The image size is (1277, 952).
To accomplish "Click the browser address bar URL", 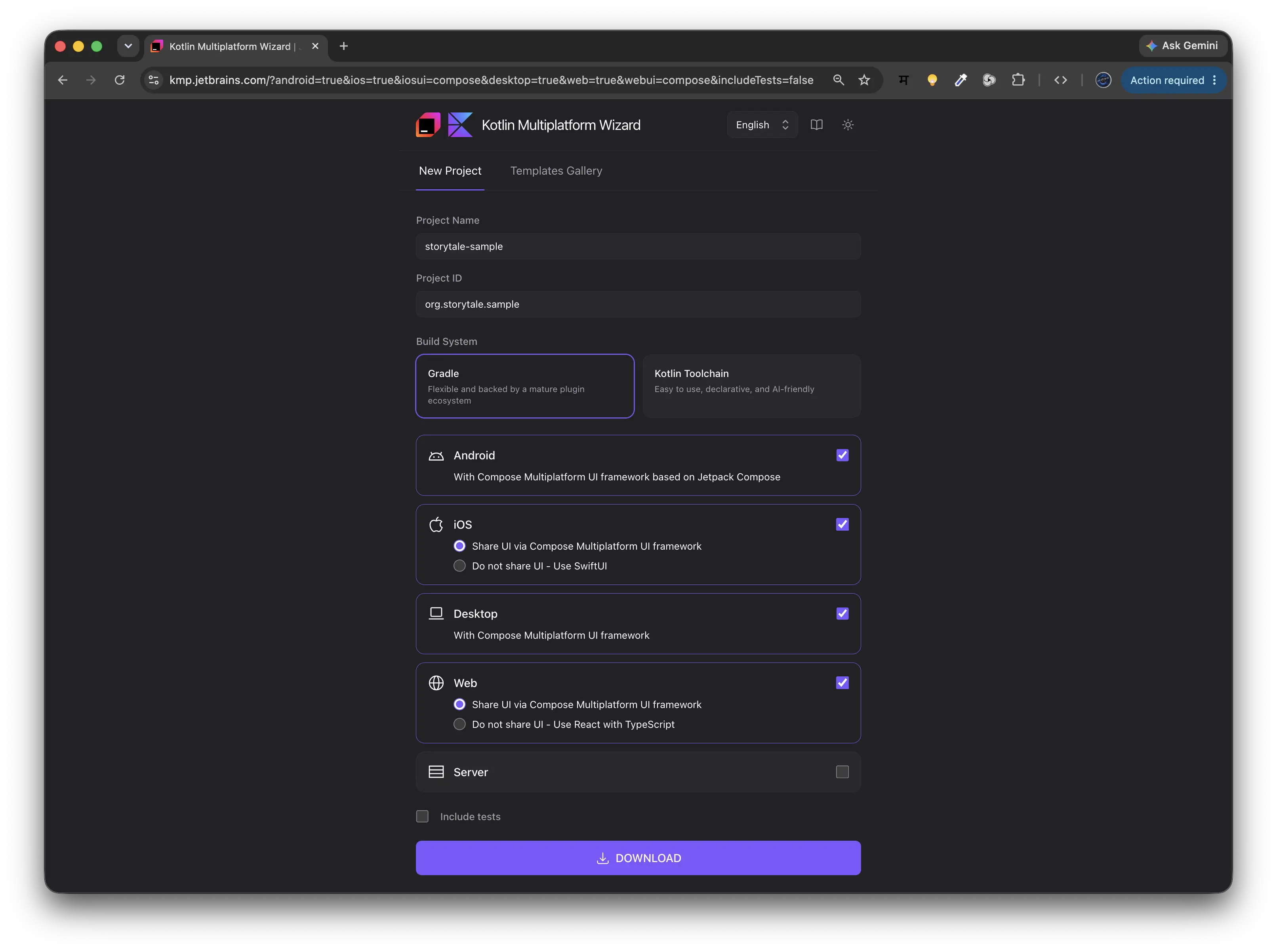I will pos(491,80).
